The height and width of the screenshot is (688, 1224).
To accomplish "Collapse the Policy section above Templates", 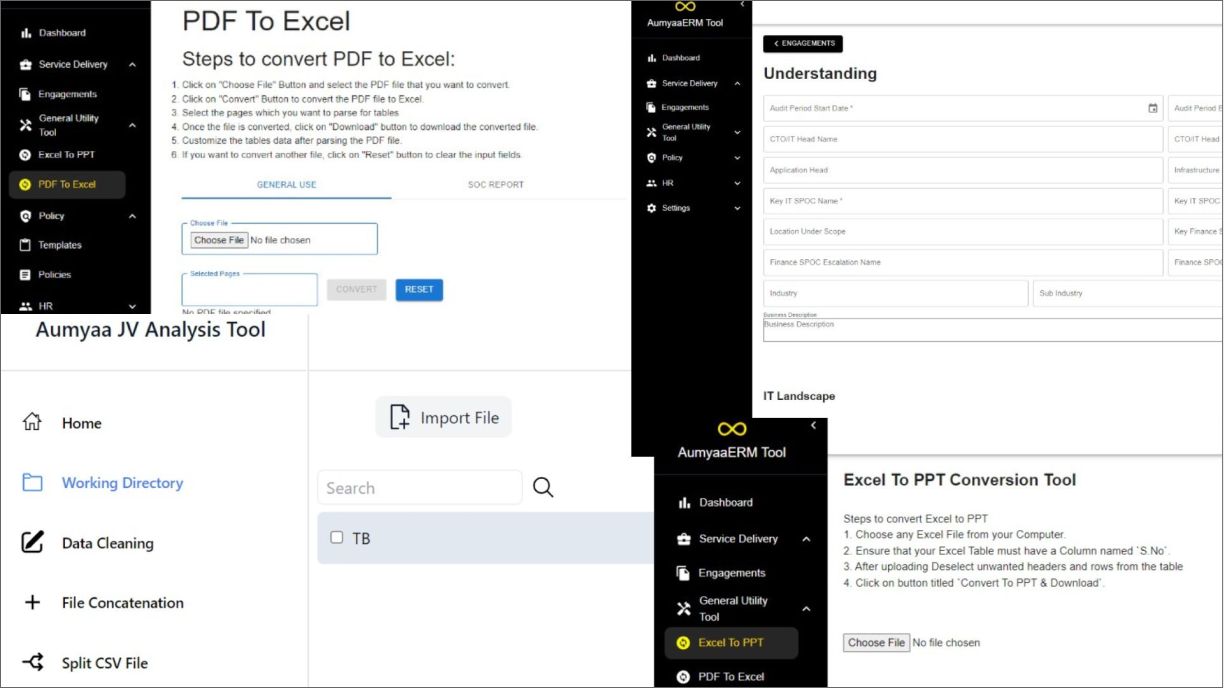I will [x=132, y=216].
